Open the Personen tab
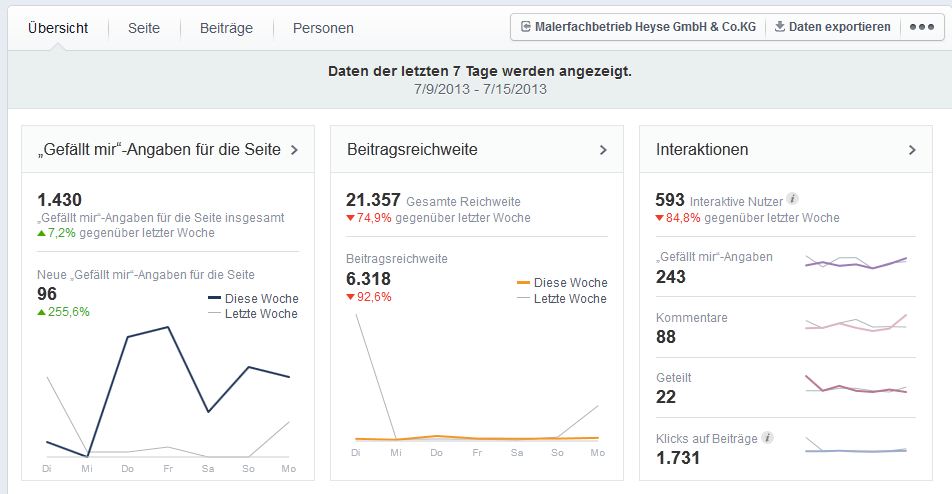 (323, 28)
